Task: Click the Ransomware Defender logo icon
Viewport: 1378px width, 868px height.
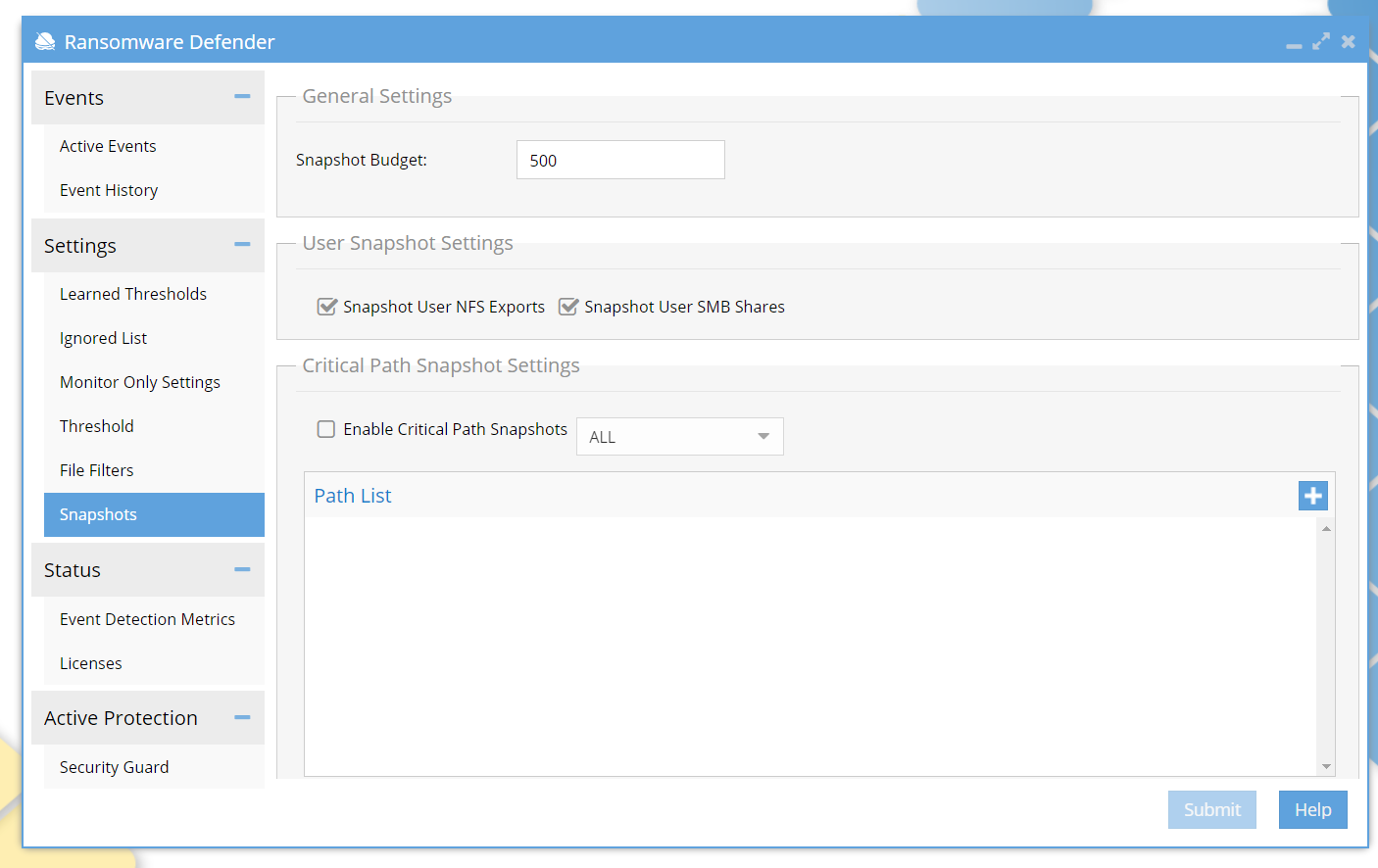Action: click(45, 41)
